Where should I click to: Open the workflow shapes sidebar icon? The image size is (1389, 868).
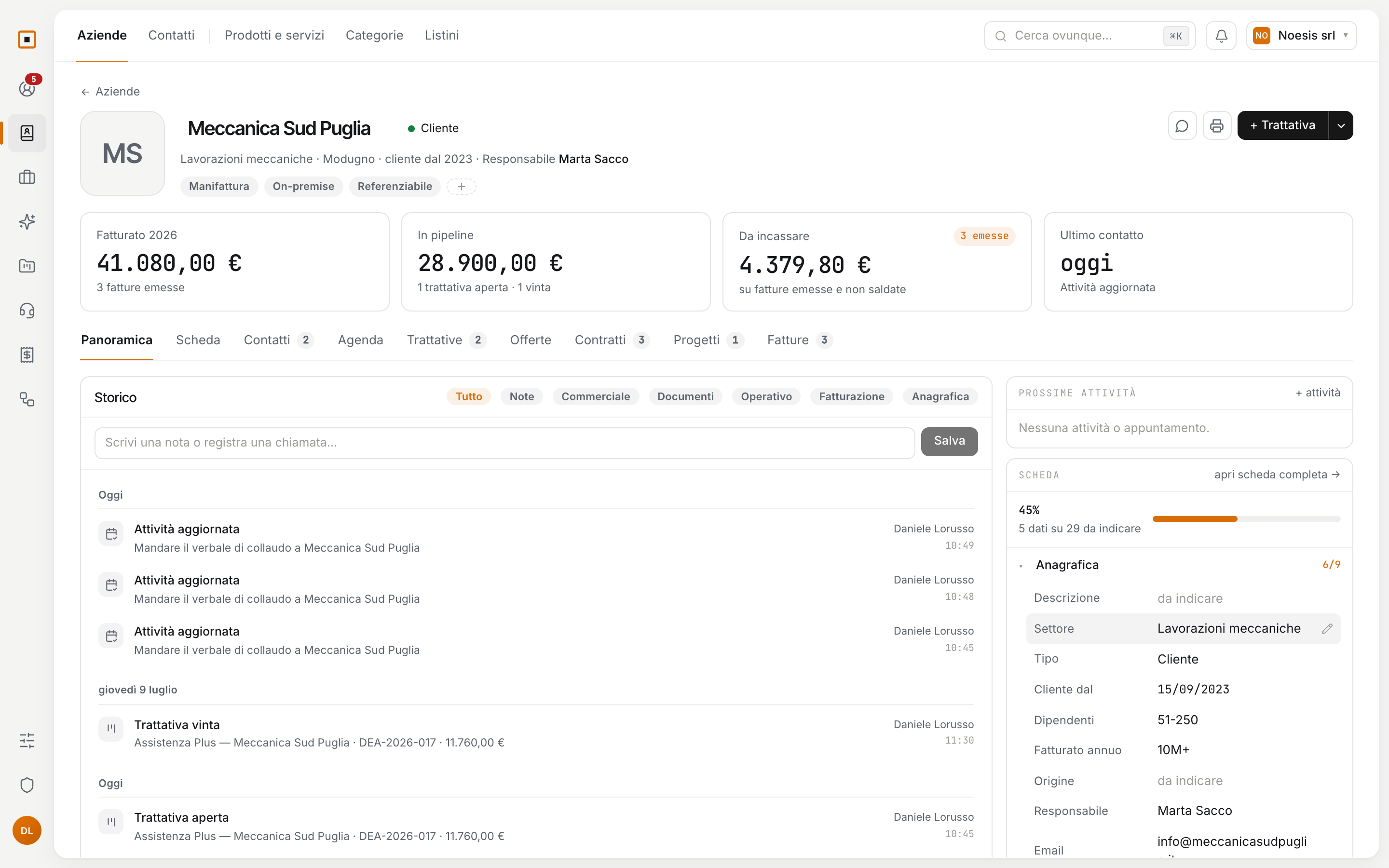(27, 400)
